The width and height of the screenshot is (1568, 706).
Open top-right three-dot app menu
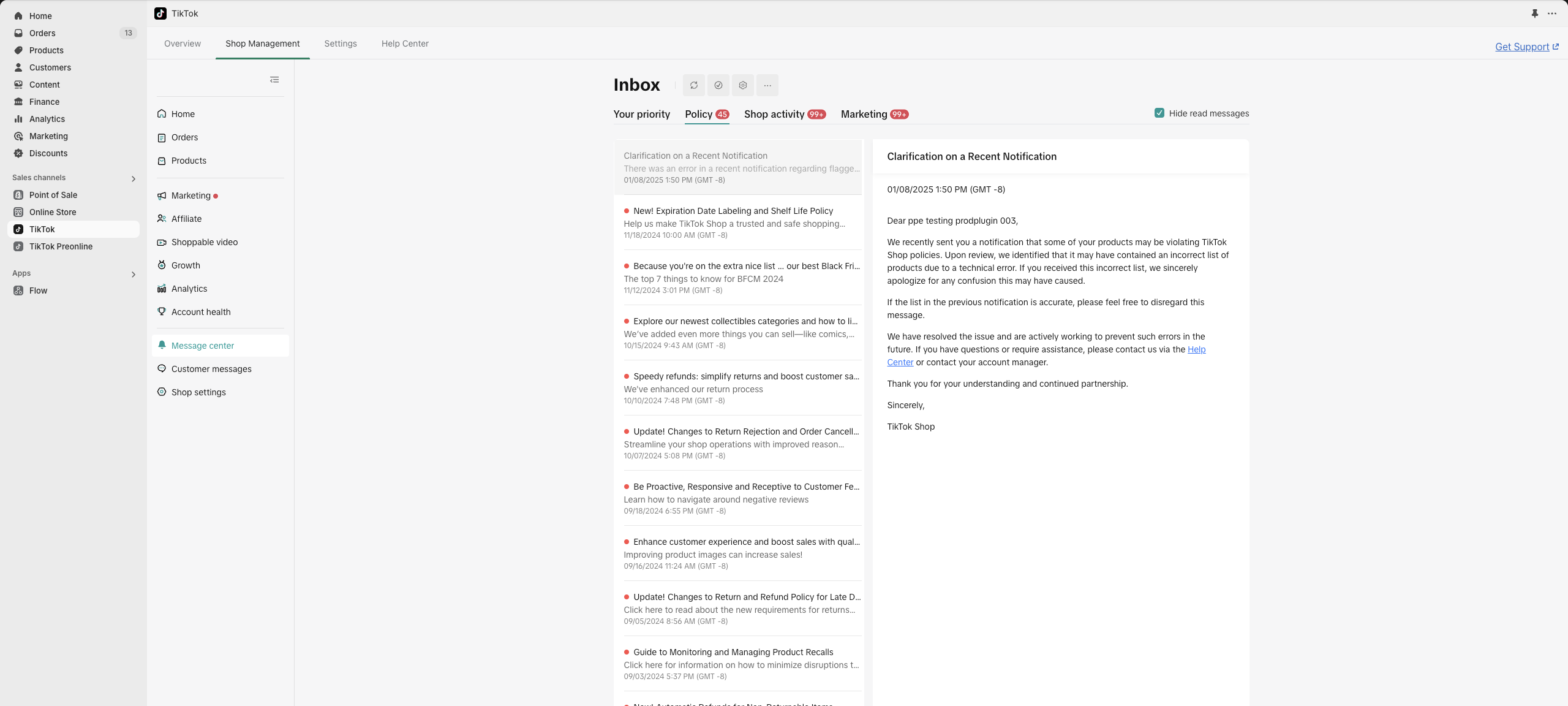point(1551,13)
